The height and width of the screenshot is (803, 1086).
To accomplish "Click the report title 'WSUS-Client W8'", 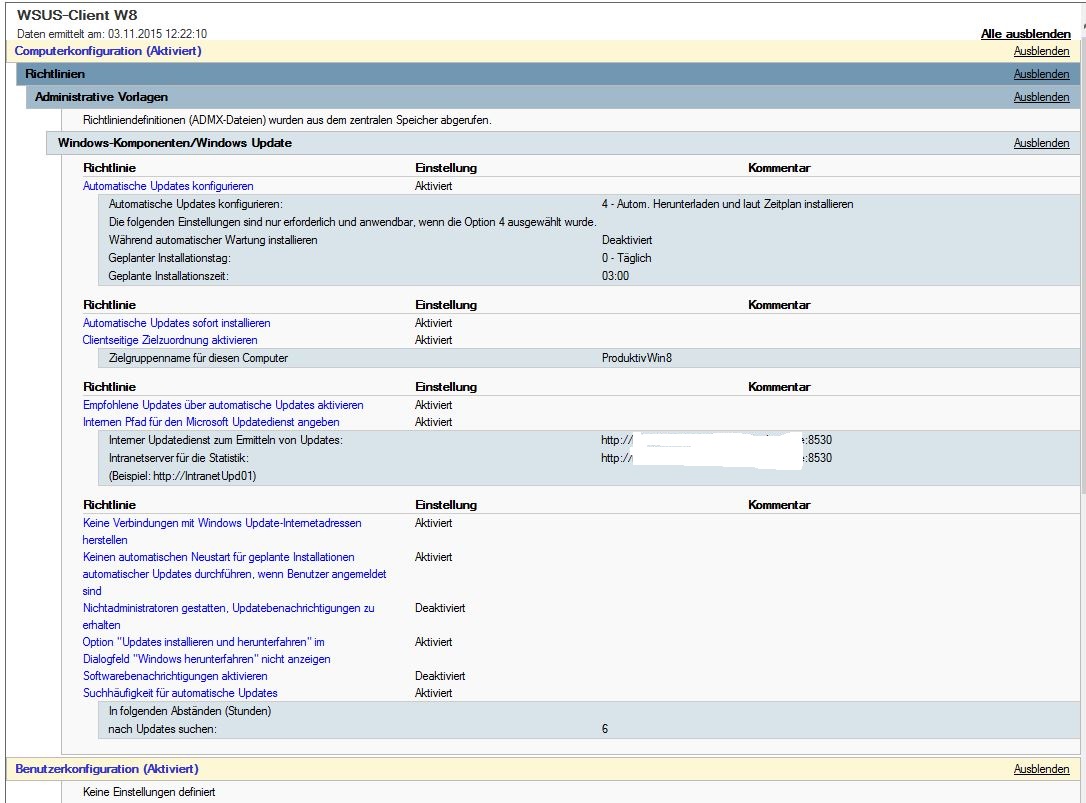I will (77, 15).
